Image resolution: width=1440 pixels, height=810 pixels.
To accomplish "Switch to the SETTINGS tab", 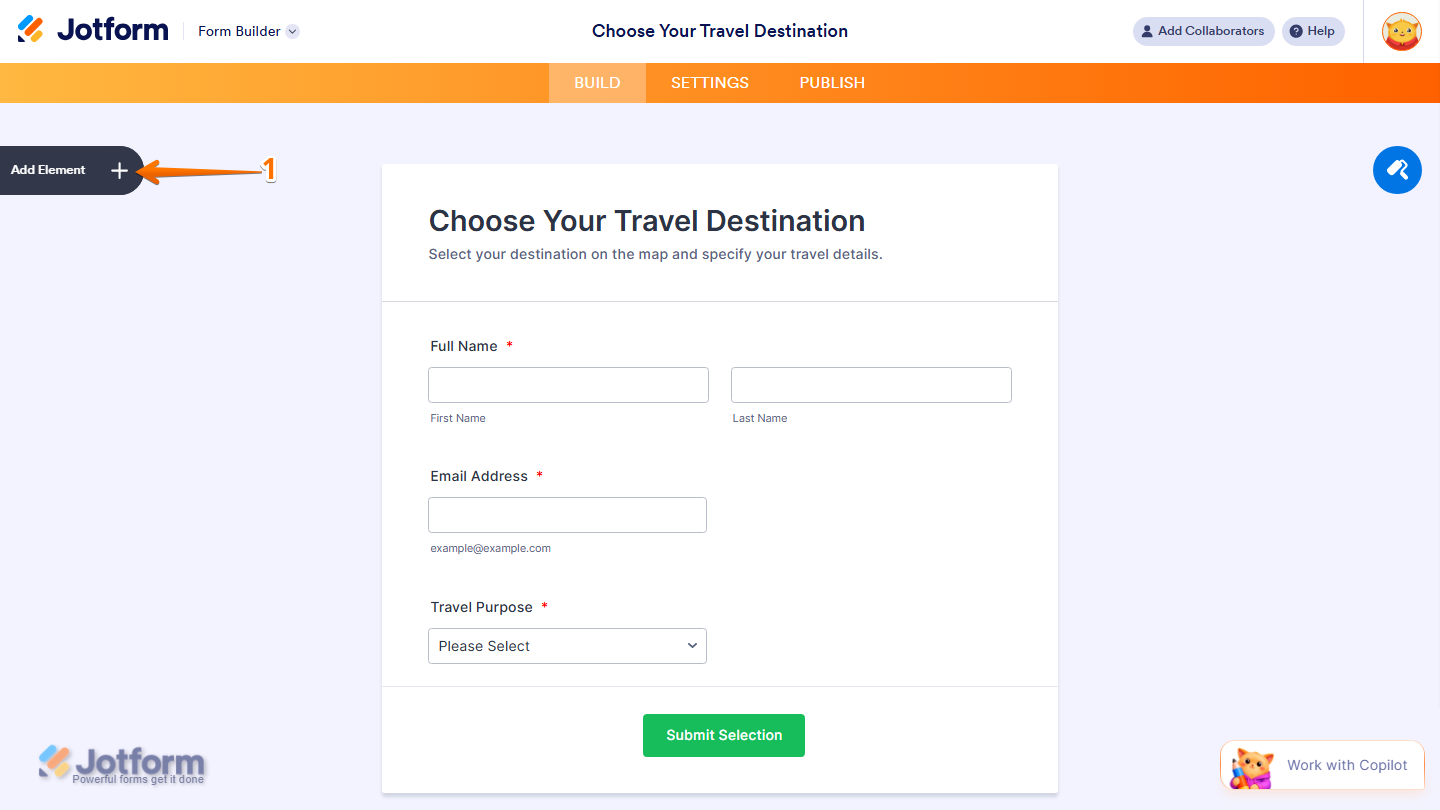I will 709,83.
